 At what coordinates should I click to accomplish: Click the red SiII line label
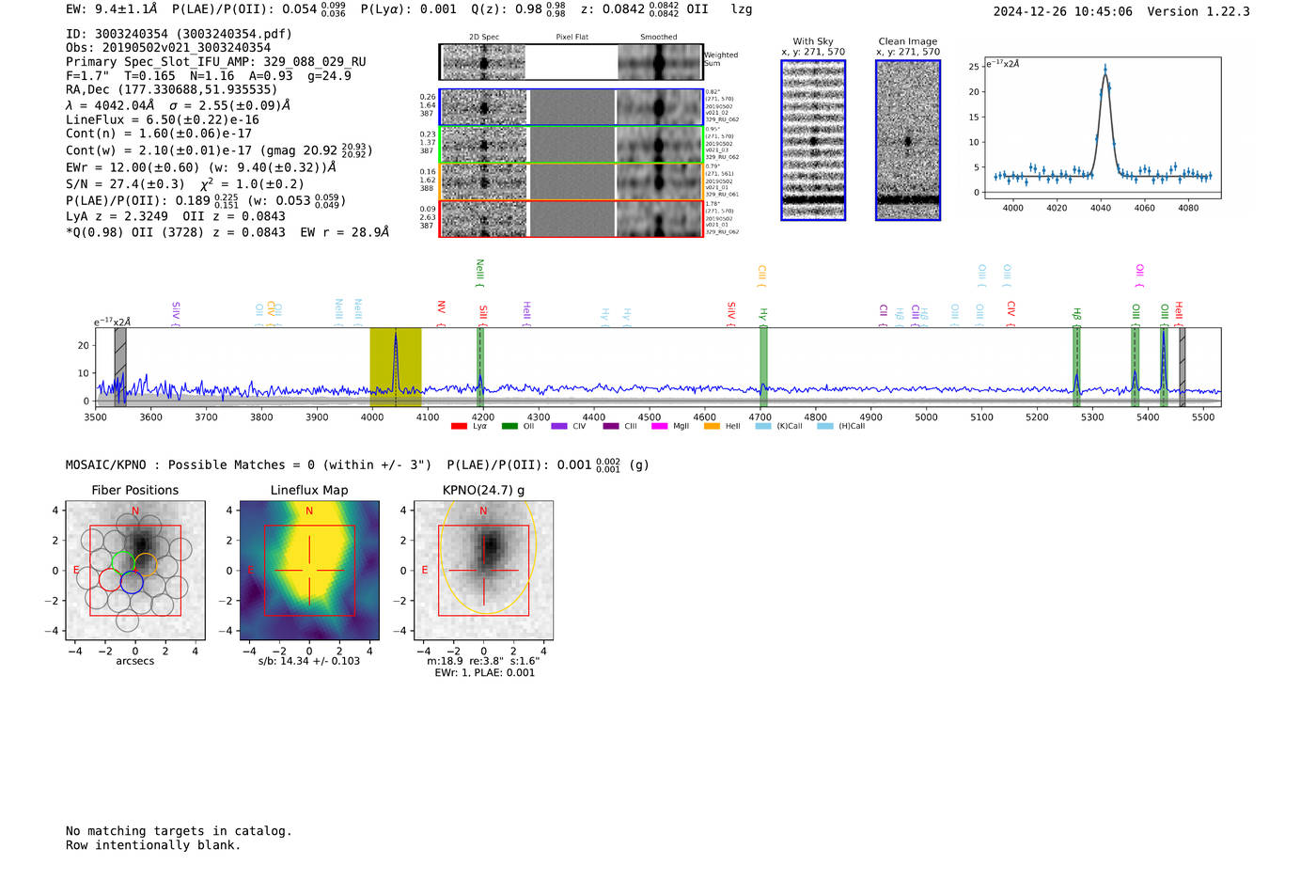(x=483, y=316)
